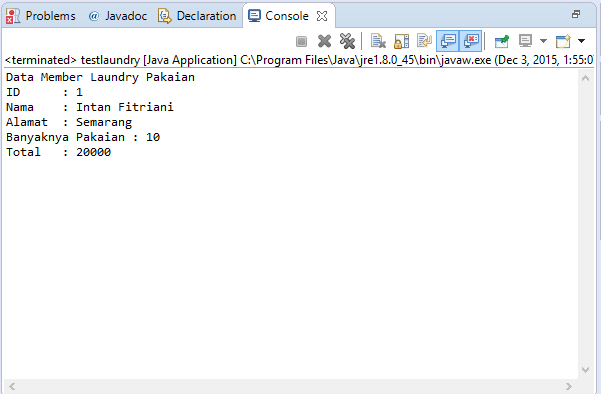Switch to the Javadoc tab

click(x=118, y=16)
